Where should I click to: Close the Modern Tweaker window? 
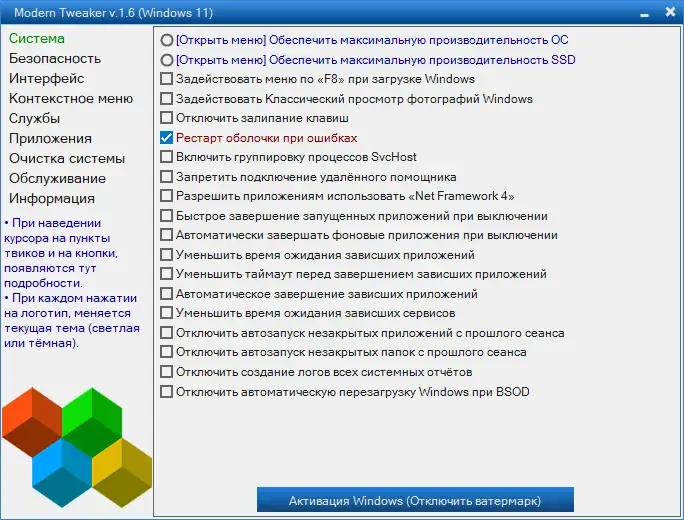[670, 12]
